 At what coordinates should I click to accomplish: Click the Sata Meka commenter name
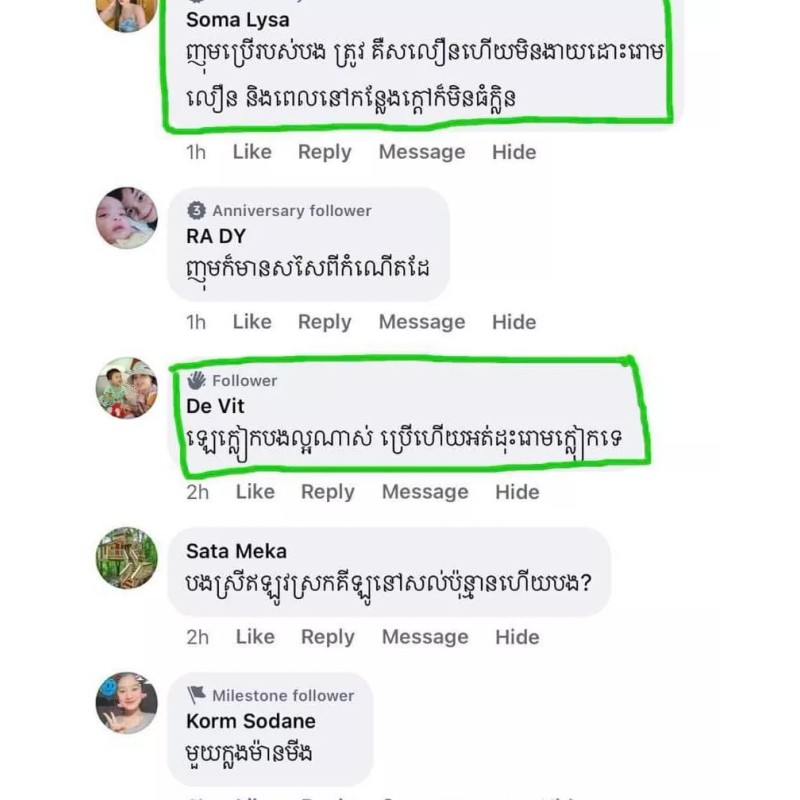236,551
